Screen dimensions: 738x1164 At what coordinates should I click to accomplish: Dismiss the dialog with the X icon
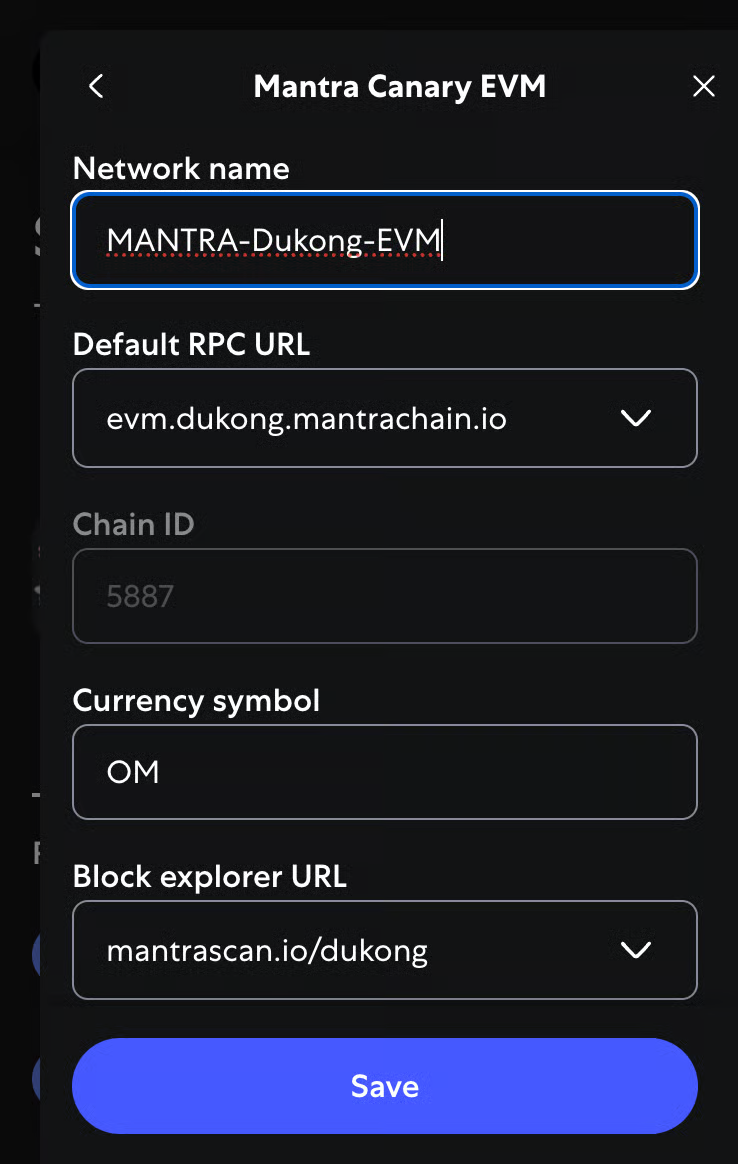704,86
